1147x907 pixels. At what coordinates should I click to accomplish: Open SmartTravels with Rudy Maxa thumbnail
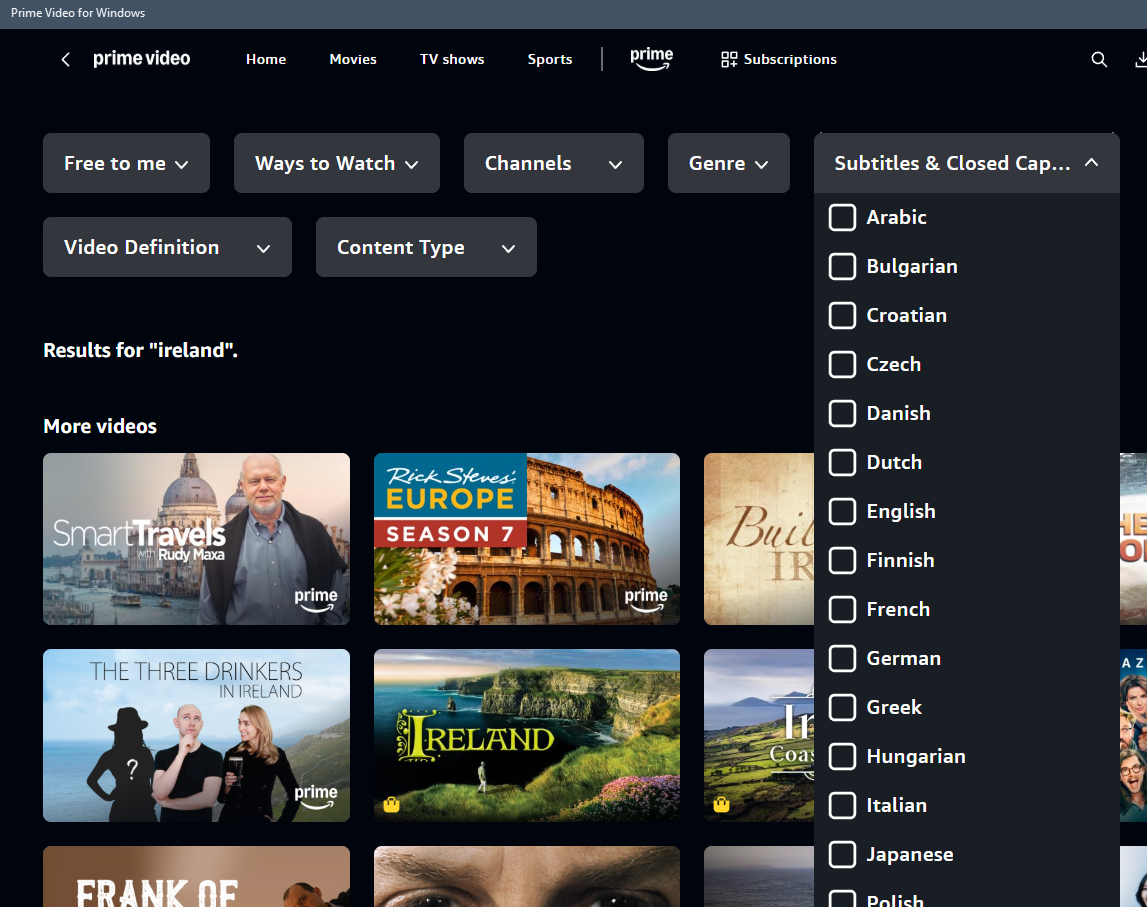pyautogui.click(x=196, y=539)
